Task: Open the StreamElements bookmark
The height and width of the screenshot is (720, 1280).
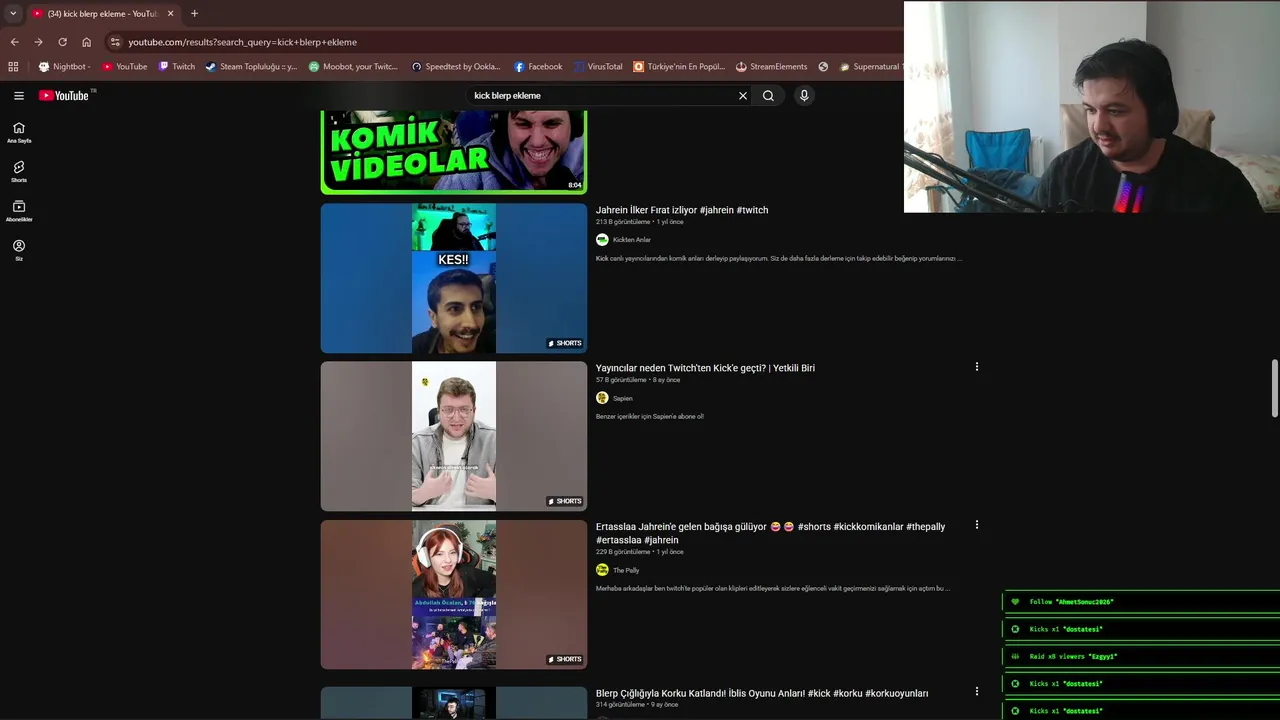Action: pos(771,67)
